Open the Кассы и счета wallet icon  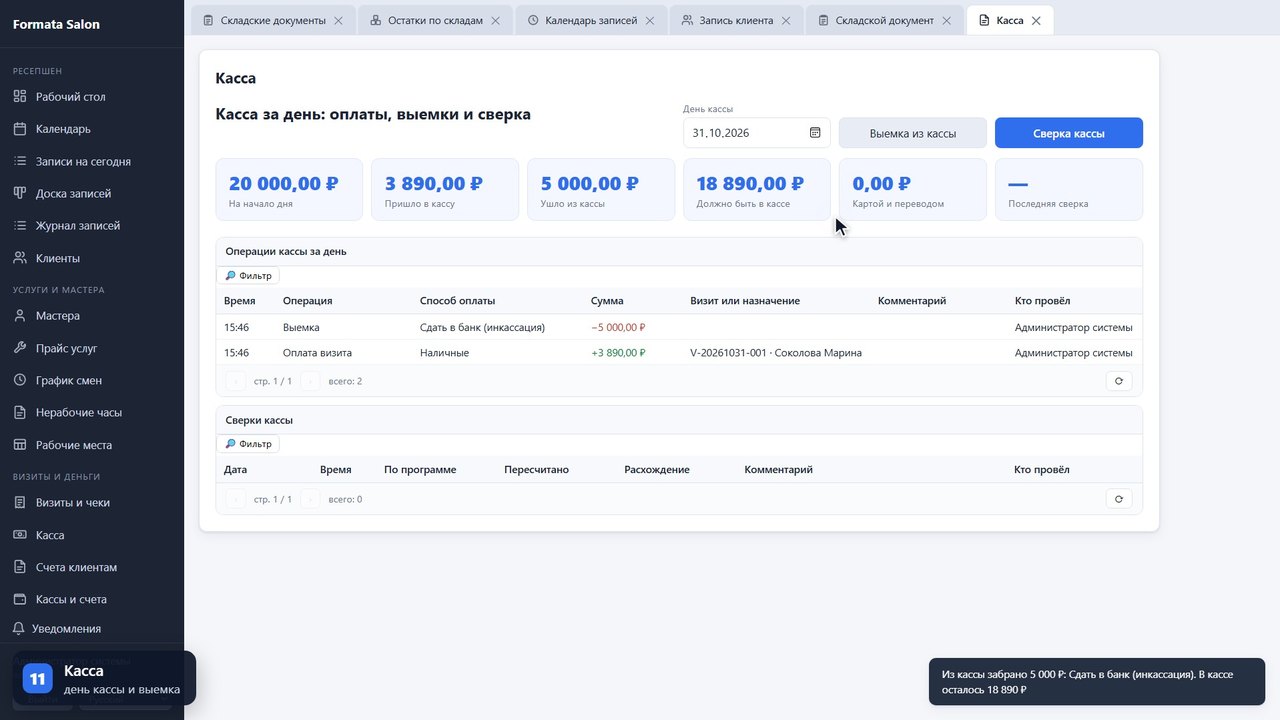click(20, 599)
